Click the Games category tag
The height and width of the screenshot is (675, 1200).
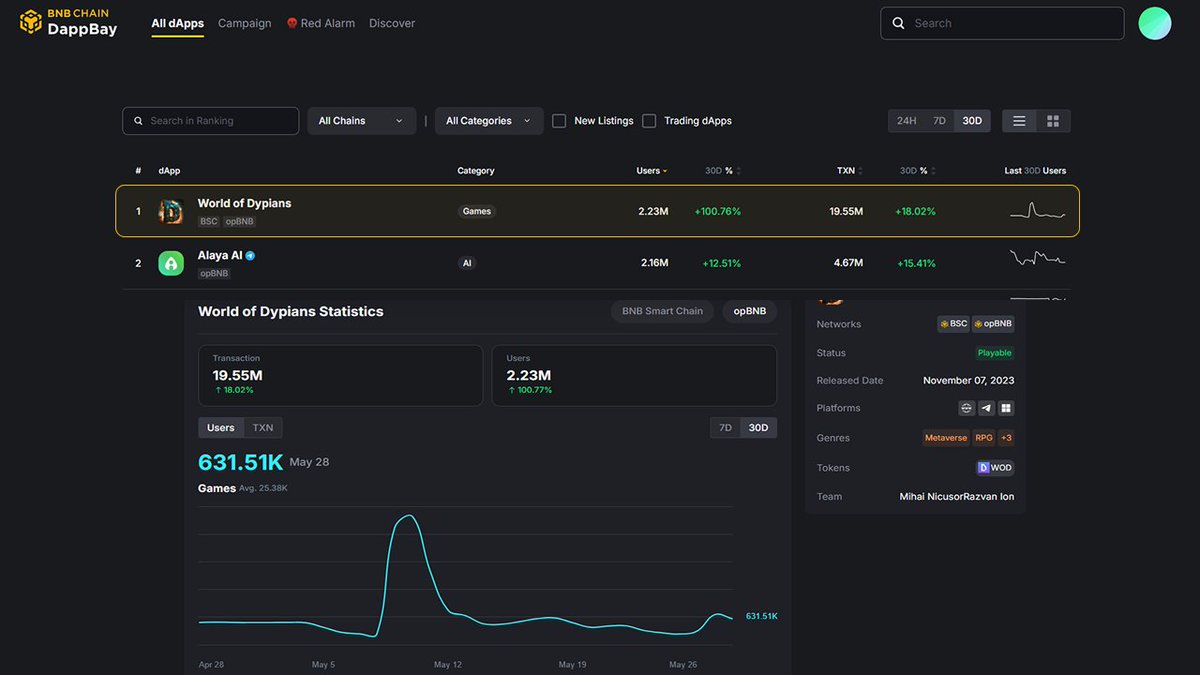[477, 211]
